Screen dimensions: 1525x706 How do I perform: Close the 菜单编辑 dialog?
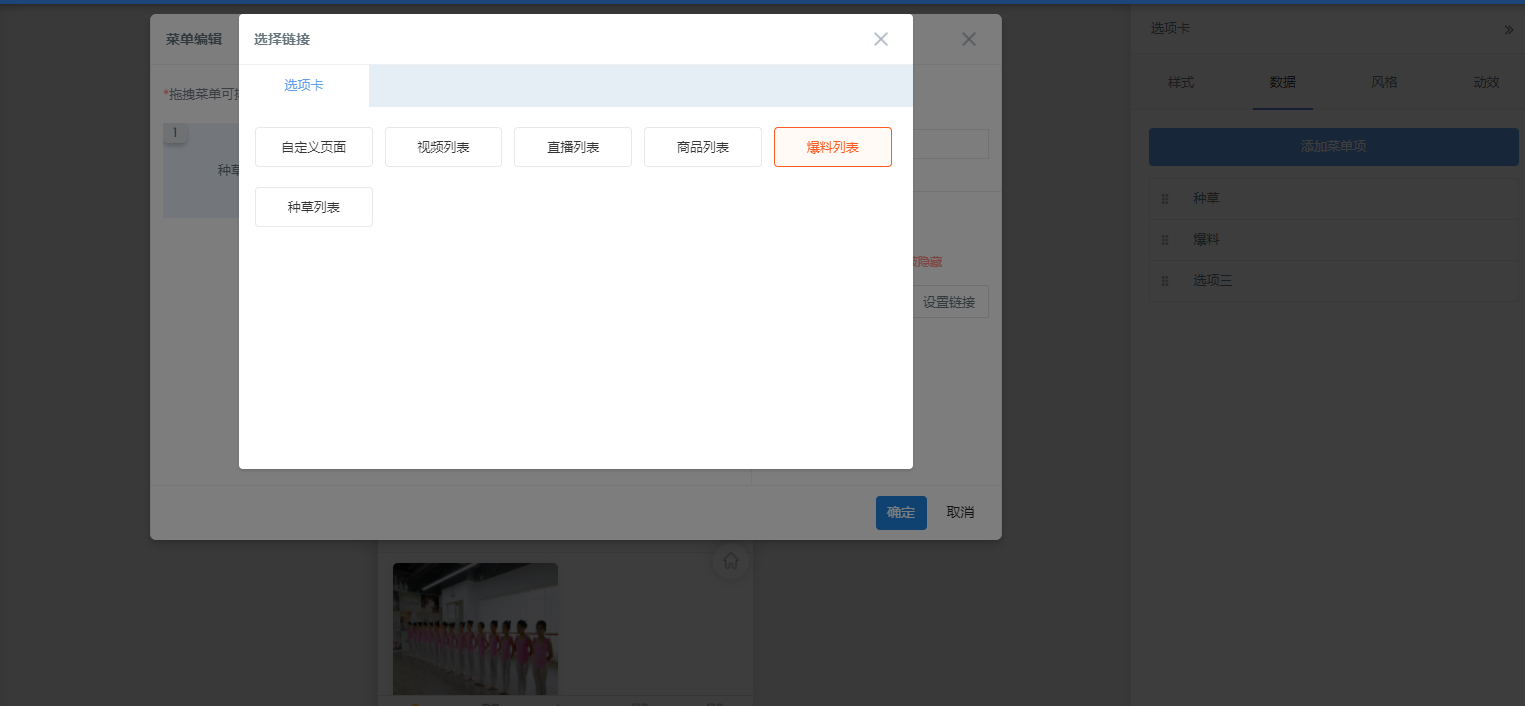[968, 39]
